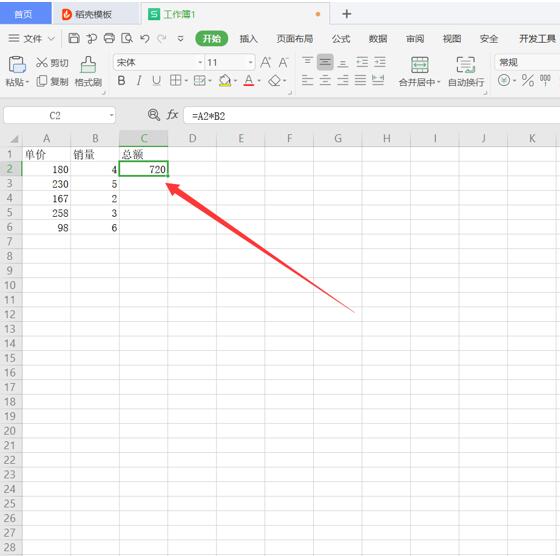This screenshot has width=560, height=556.
Task: Open the File menu
Action: point(32,39)
